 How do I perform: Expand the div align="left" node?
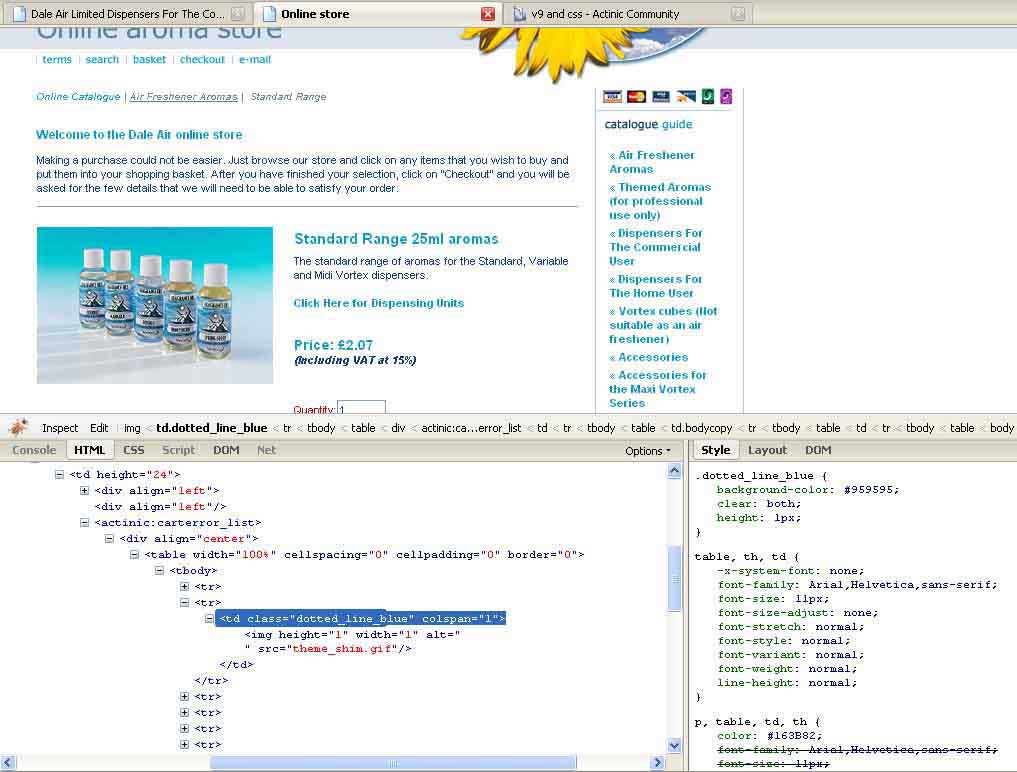pyautogui.click(x=85, y=491)
